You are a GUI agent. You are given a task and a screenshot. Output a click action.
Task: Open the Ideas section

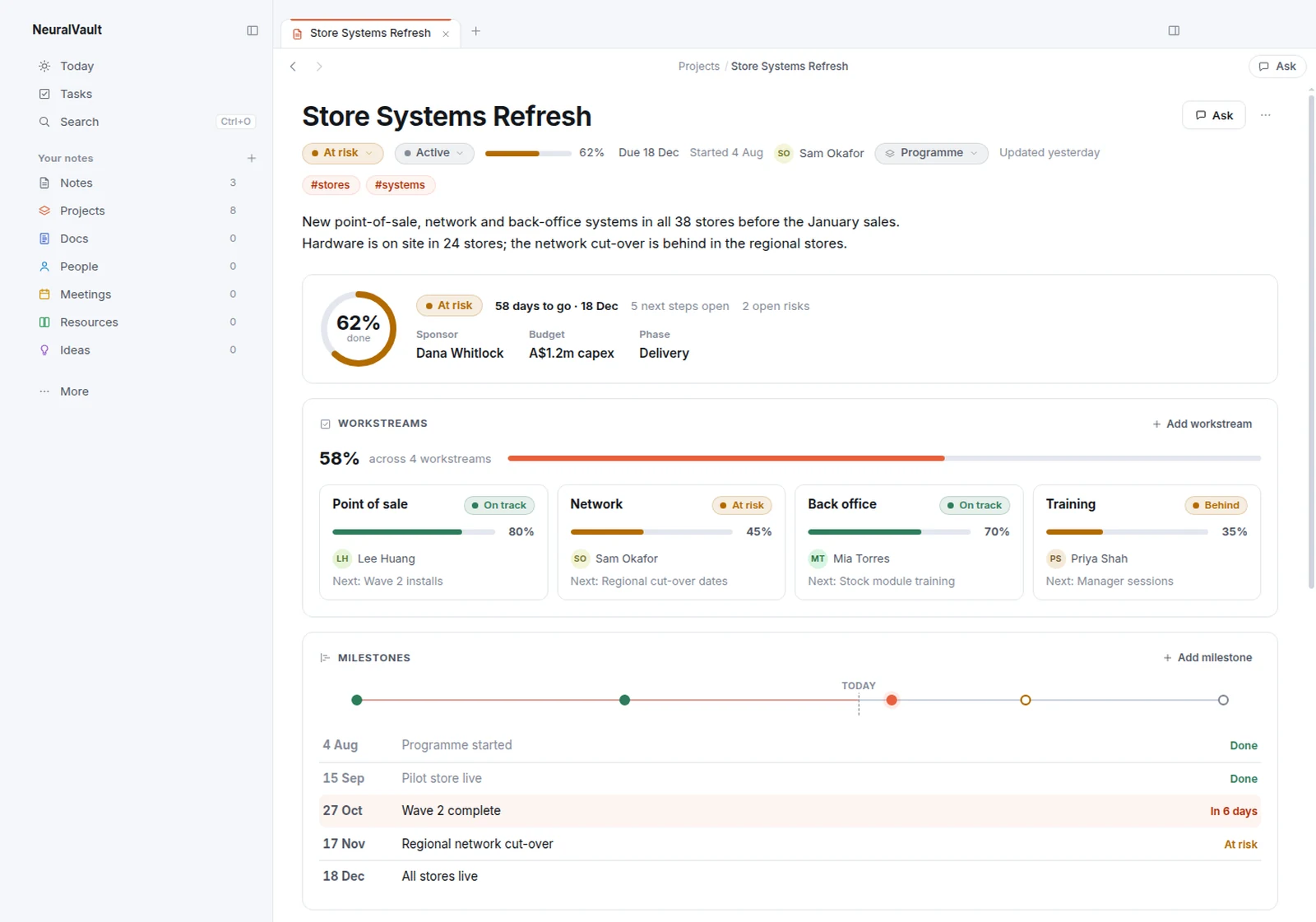tap(146, 350)
